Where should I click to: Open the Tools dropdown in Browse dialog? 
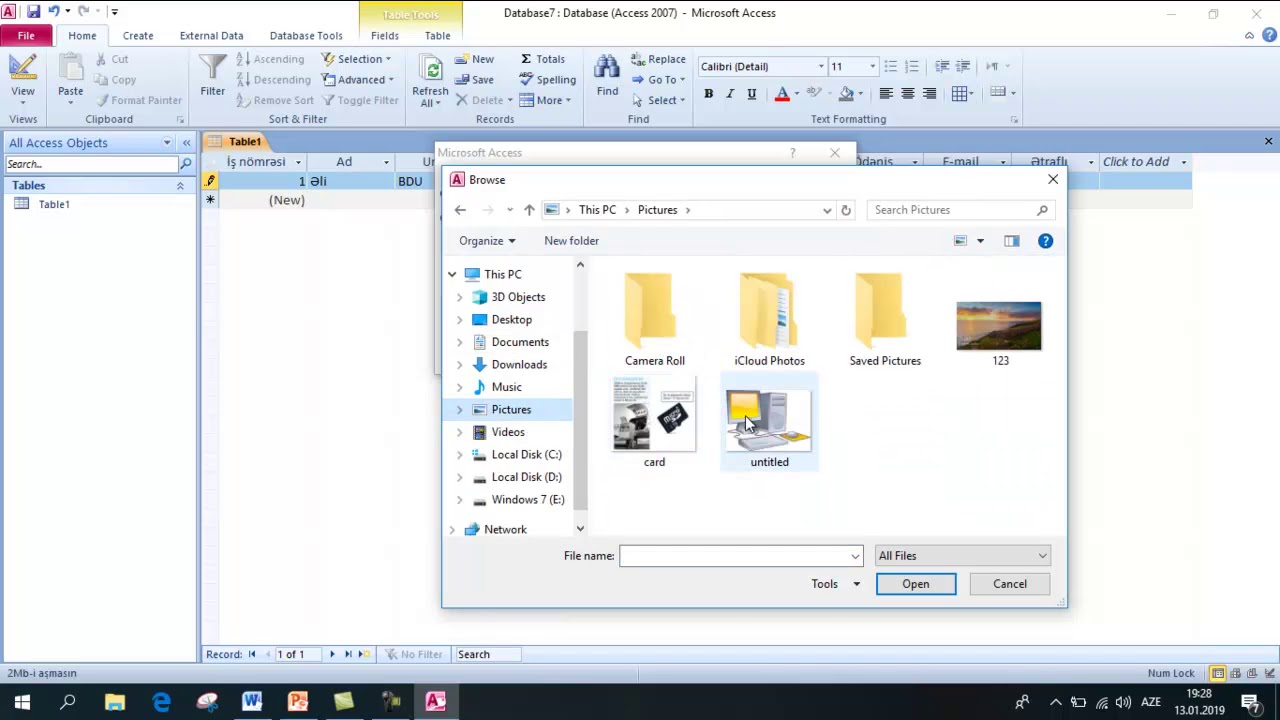pyautogui.click(x=835, y=584)
